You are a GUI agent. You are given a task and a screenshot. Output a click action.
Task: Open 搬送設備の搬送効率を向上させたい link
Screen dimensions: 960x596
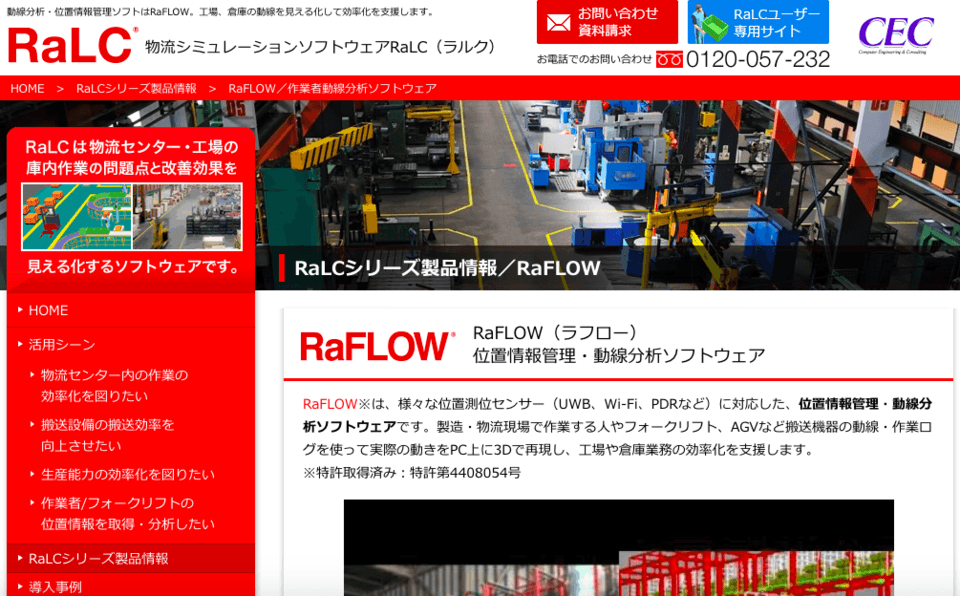click(x=107, y=435)
